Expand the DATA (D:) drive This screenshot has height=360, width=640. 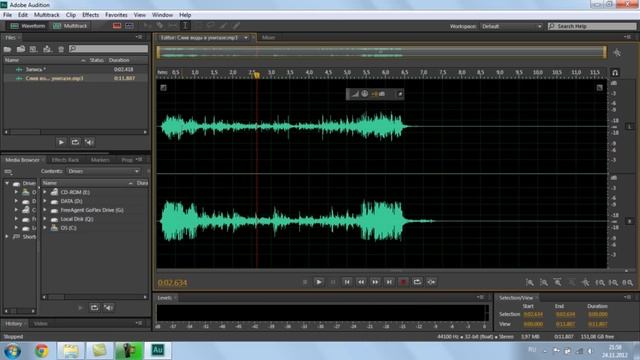coord(45,201)
